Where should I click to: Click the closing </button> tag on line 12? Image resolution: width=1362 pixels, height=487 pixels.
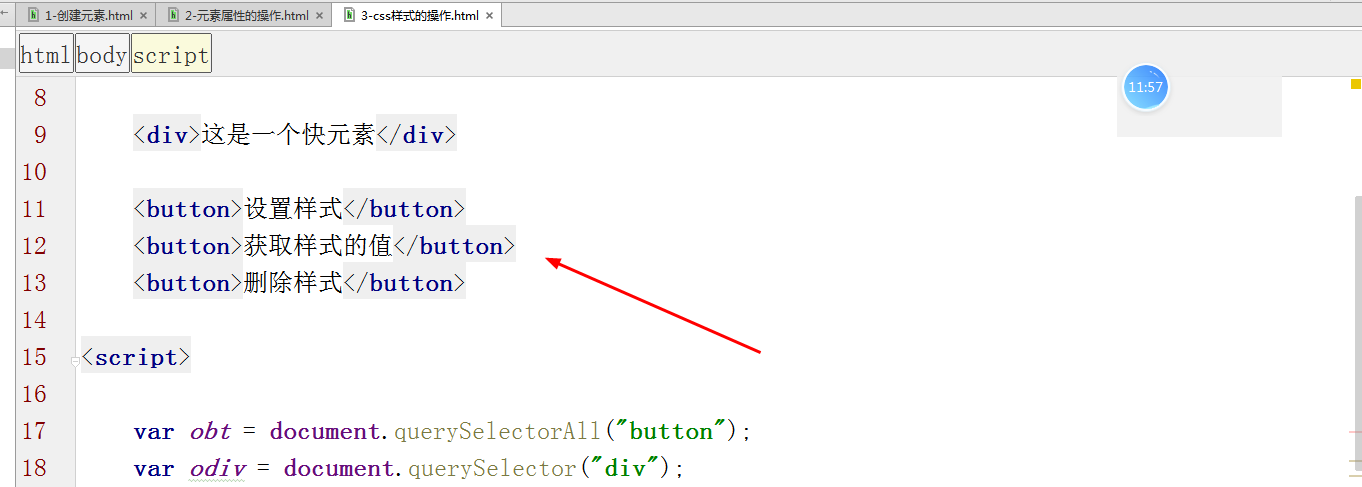click(x=455, y=246)
